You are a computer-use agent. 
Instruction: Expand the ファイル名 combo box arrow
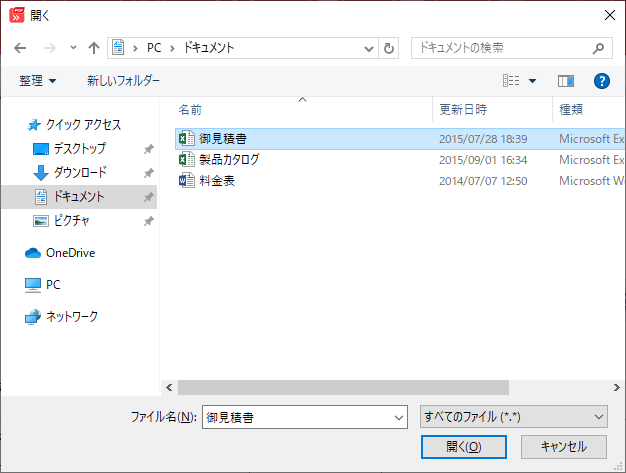(399, 418)
